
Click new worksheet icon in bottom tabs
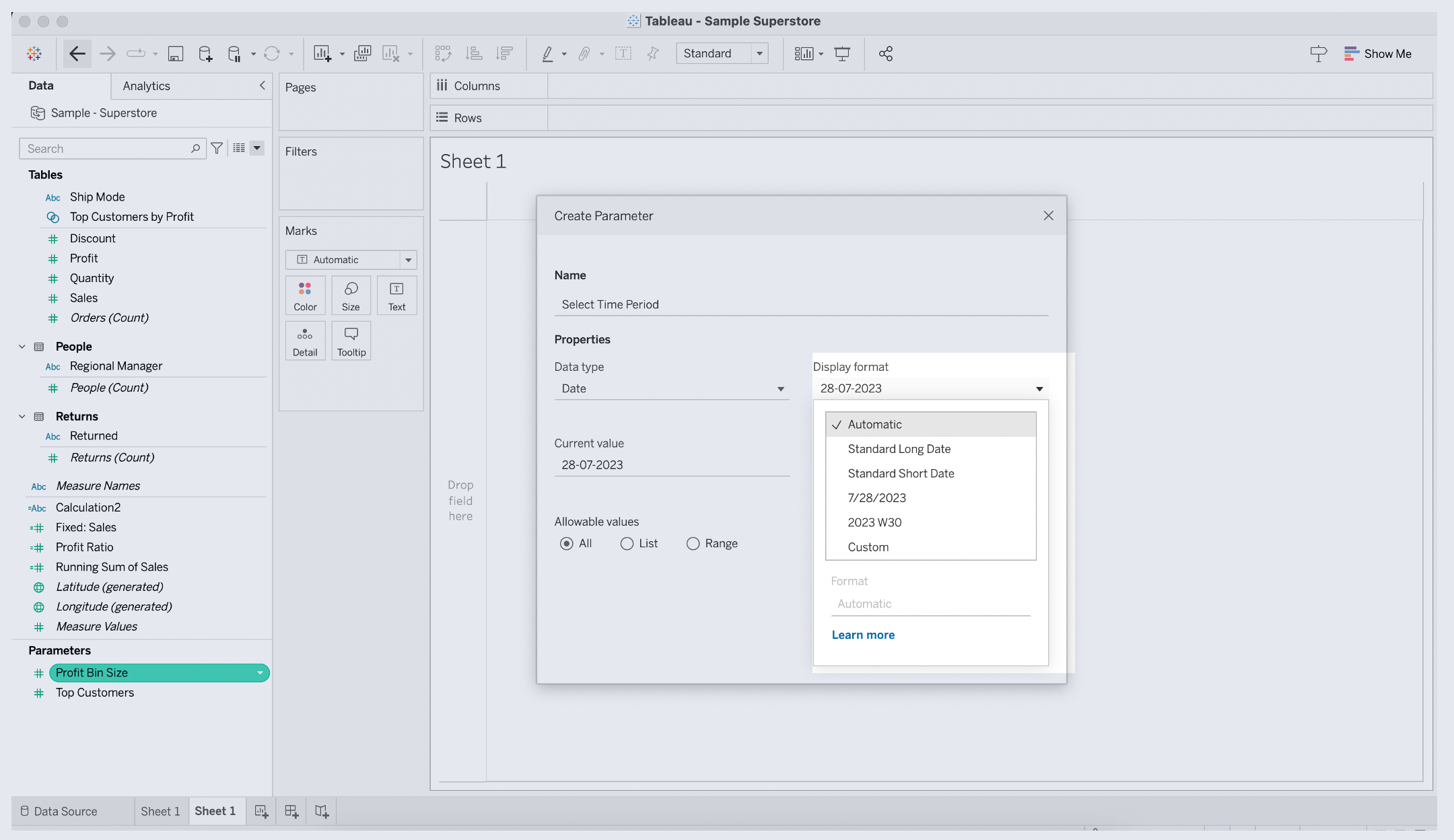point(261,812)
